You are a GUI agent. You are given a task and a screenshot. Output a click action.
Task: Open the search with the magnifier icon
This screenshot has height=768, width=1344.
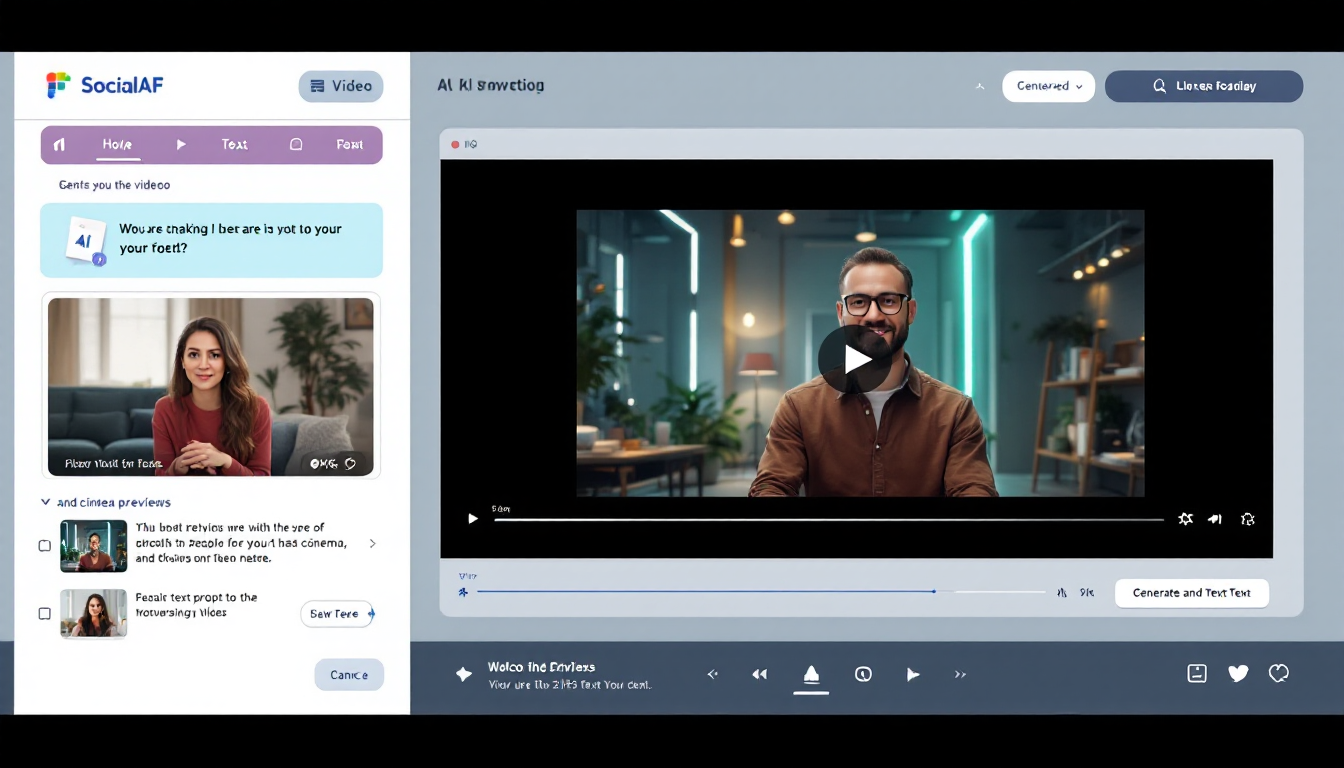pyautogui.click(x=1160, y=86)
